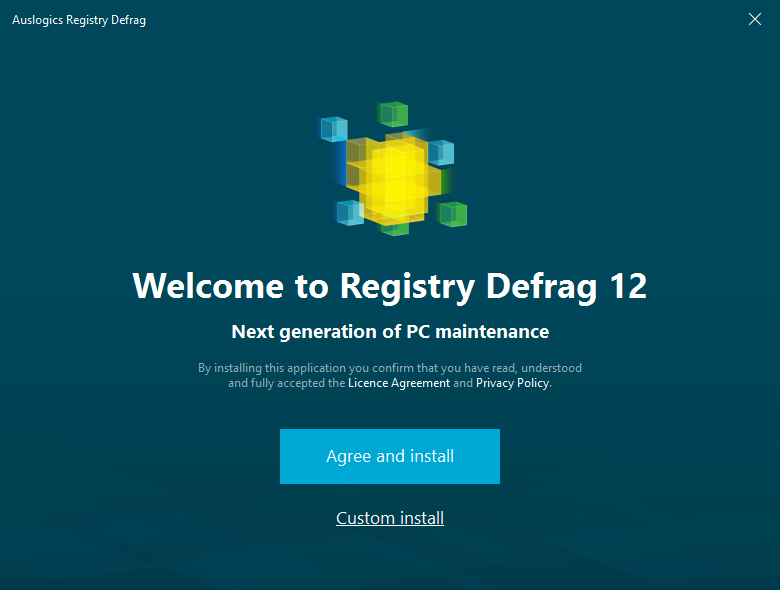The height and width of the screenshot is (590, 780).
Task: Click the lower-right green cube of the logo
Action: 453,214
